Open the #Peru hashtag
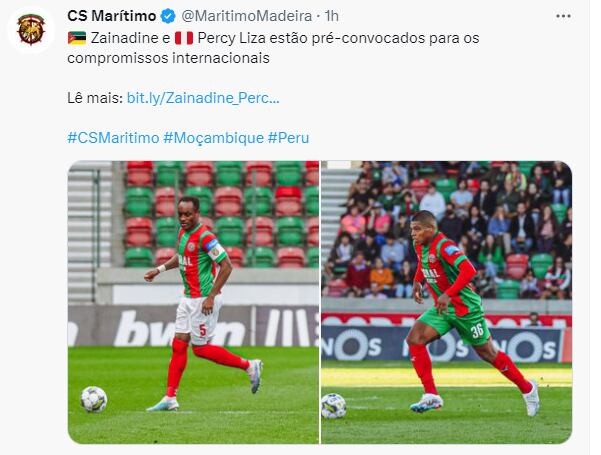This screenshot has height=455, width=601. click(288, 138)
